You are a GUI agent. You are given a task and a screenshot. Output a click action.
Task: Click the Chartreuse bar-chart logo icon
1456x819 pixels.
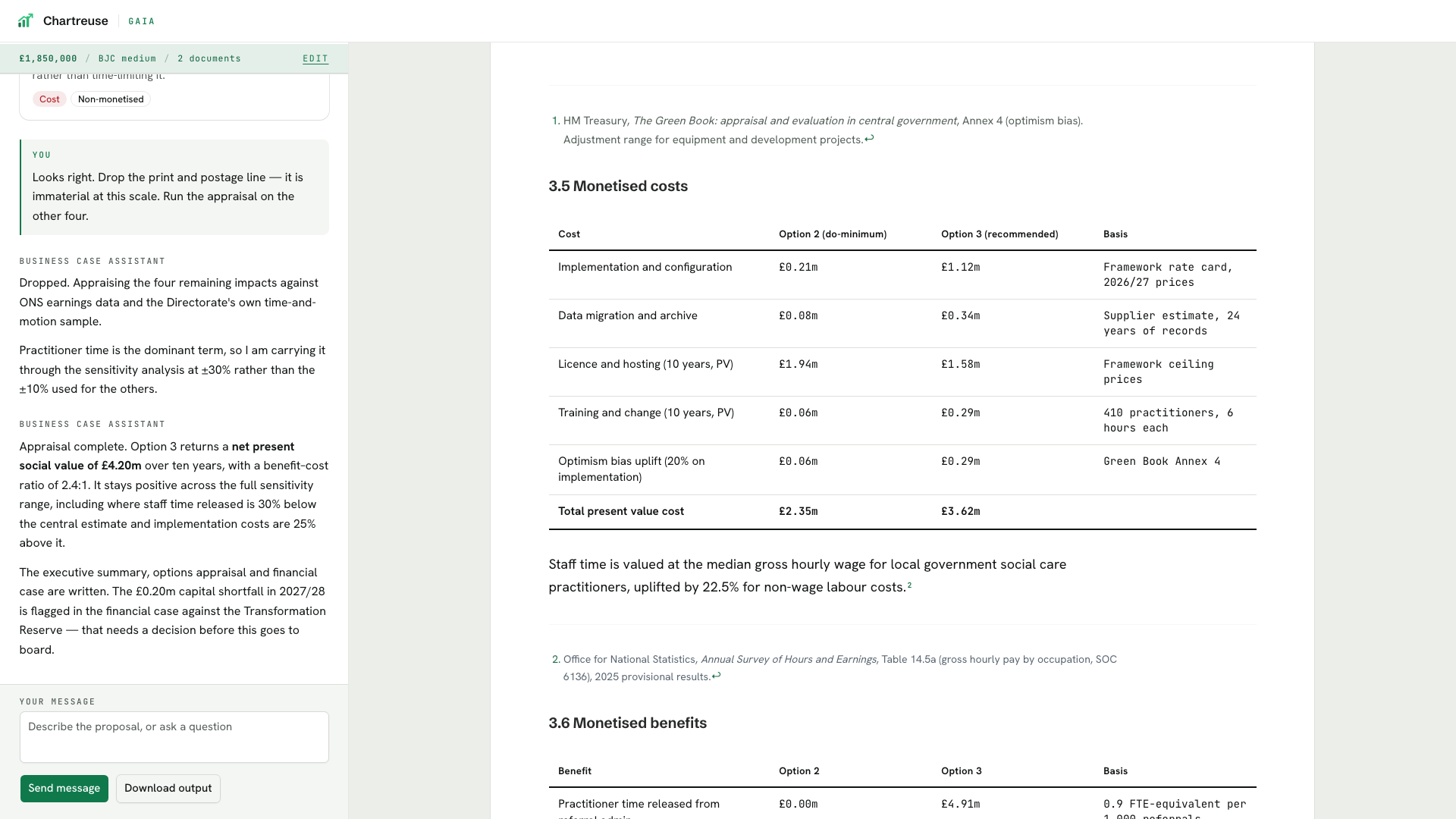[x=25, y=20]
